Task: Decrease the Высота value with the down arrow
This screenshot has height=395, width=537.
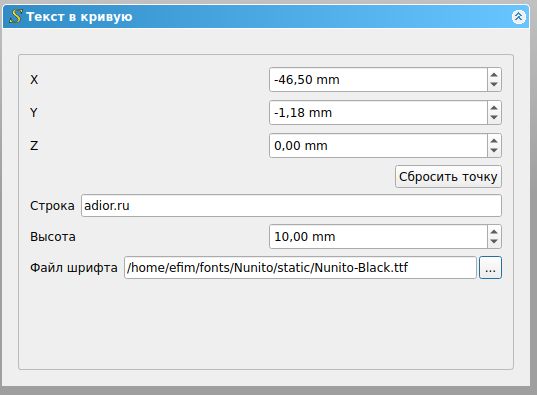Action: click(x=494, y=242)
